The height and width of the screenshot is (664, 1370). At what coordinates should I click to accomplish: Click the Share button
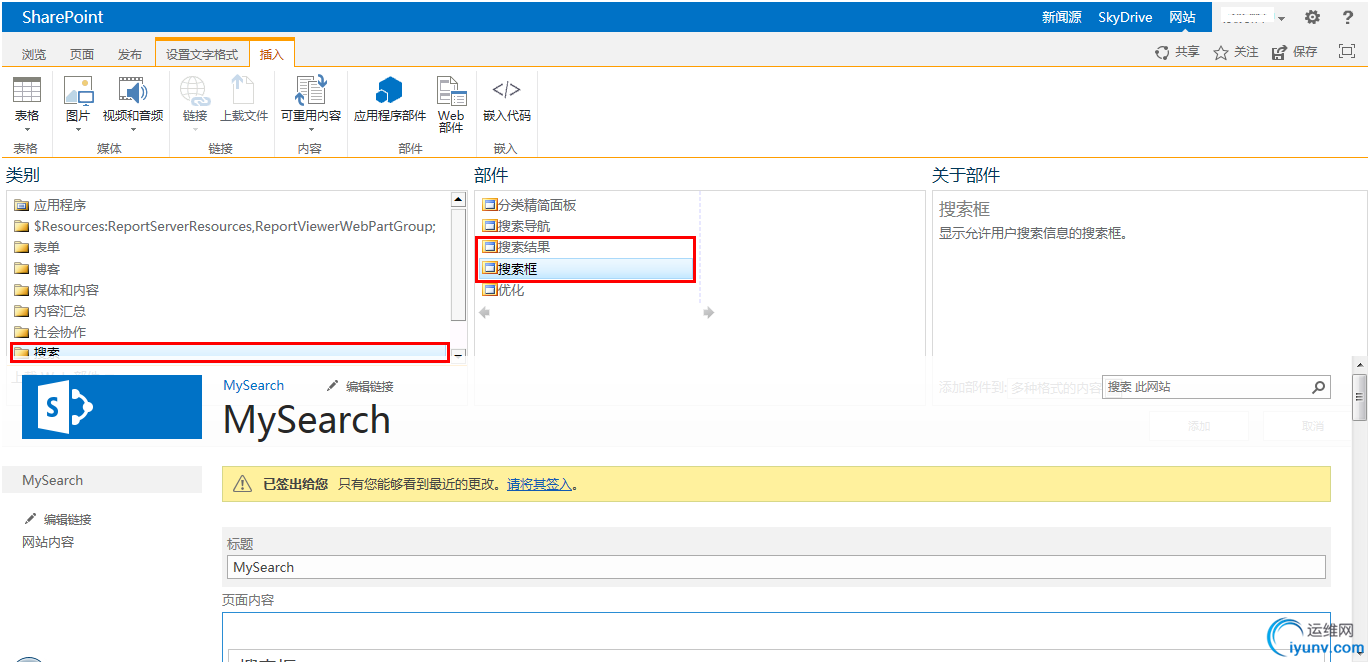click(x=1177, y=52)
